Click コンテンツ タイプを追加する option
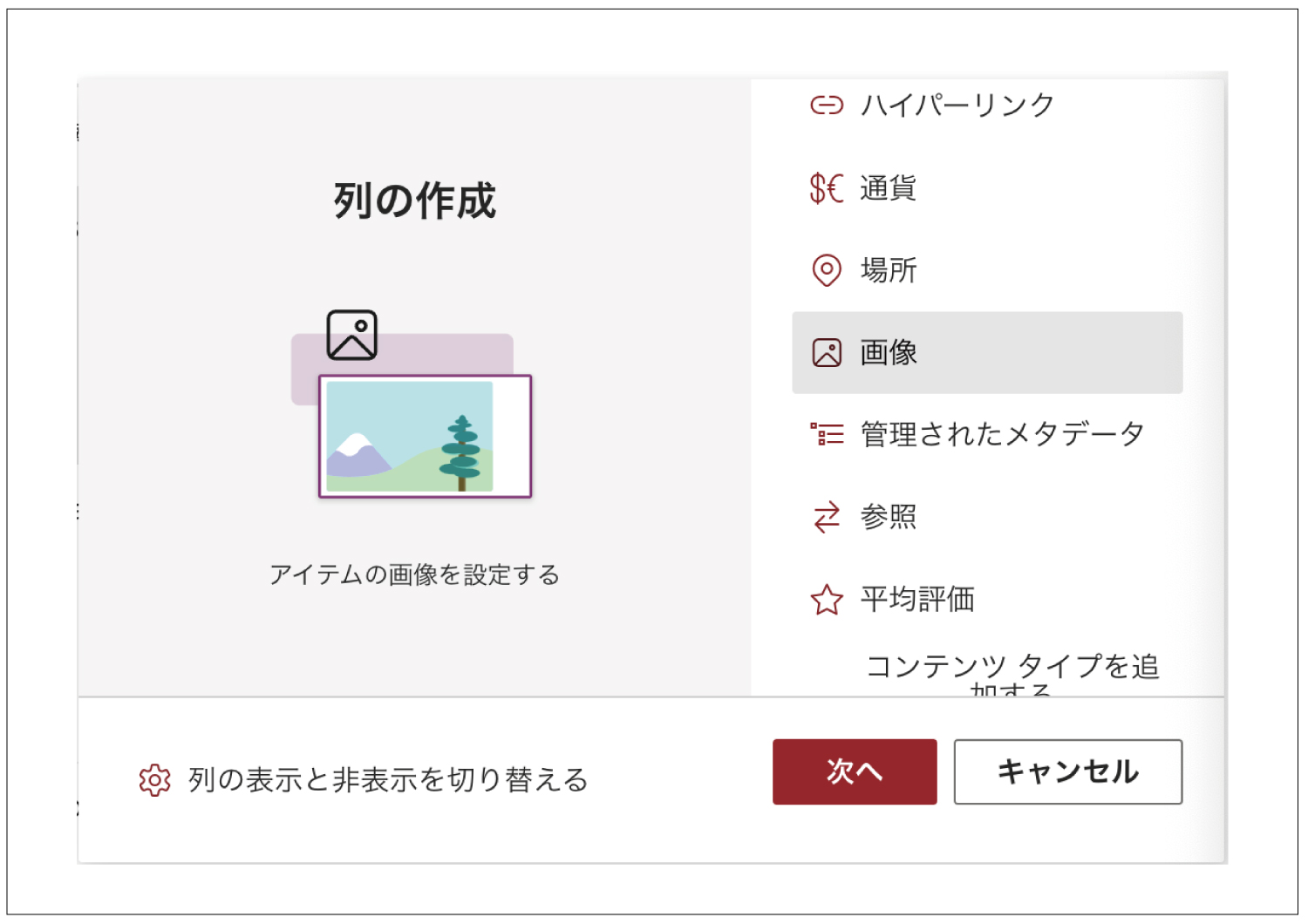The width and height of the screenshot is (1308, 924). pyautogui.click(x=1012, y=673)
